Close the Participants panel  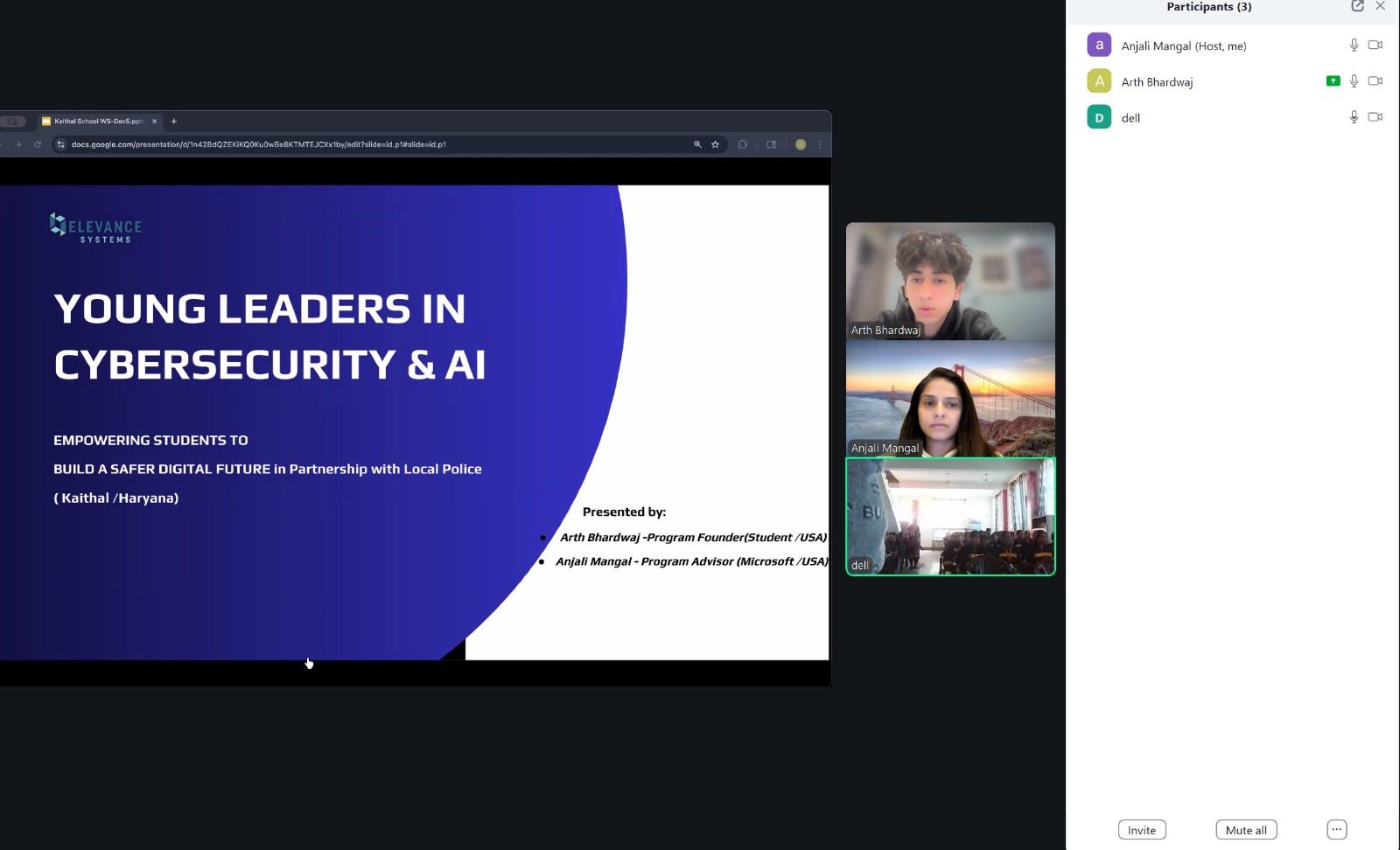1380,6
